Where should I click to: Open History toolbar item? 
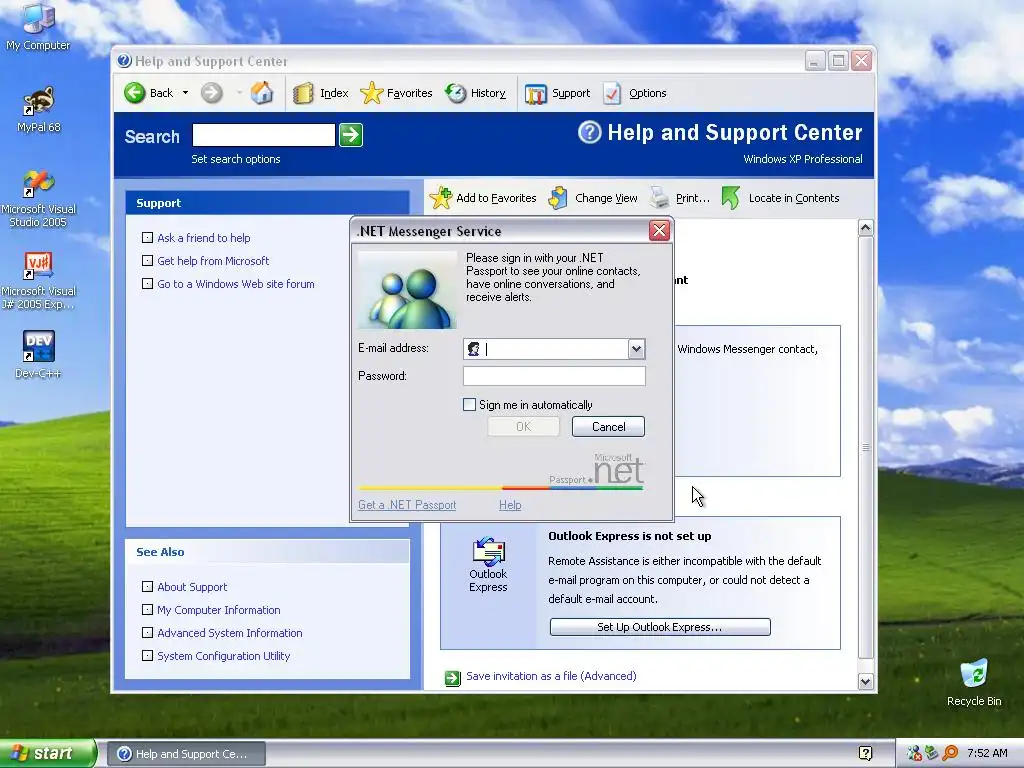point(475,93)
